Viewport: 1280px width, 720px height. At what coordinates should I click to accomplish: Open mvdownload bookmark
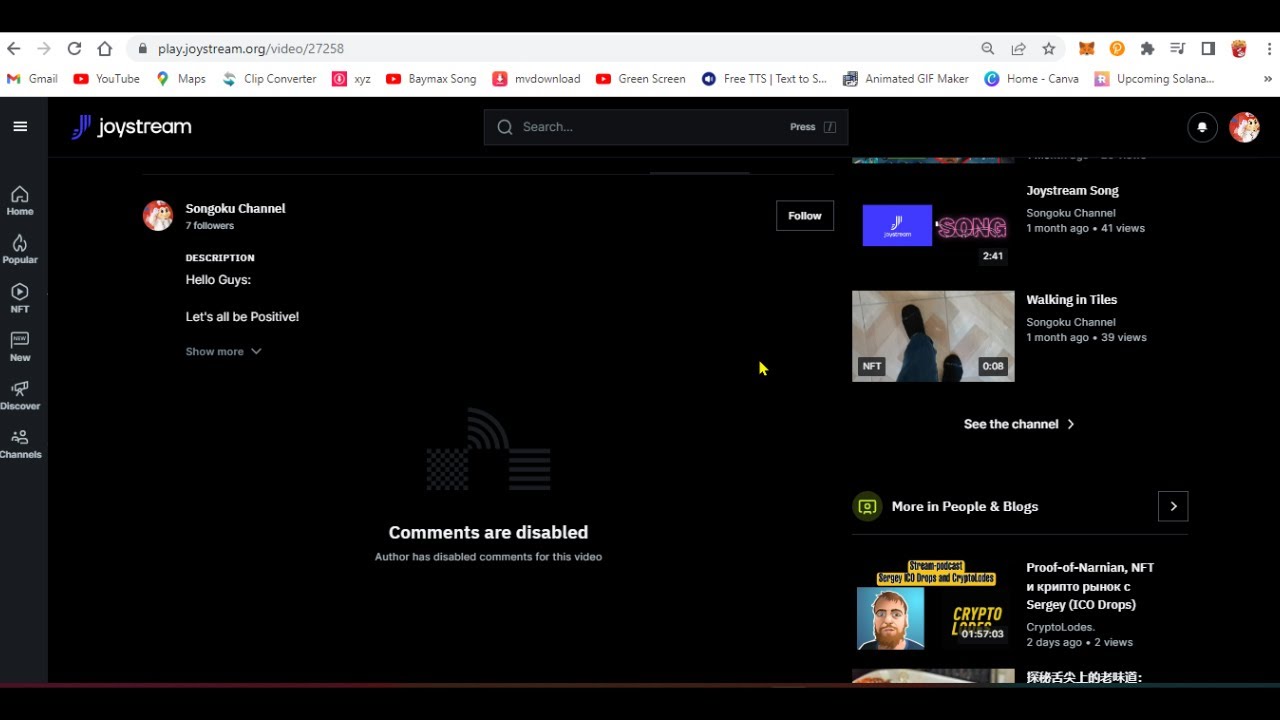[536, 78]
